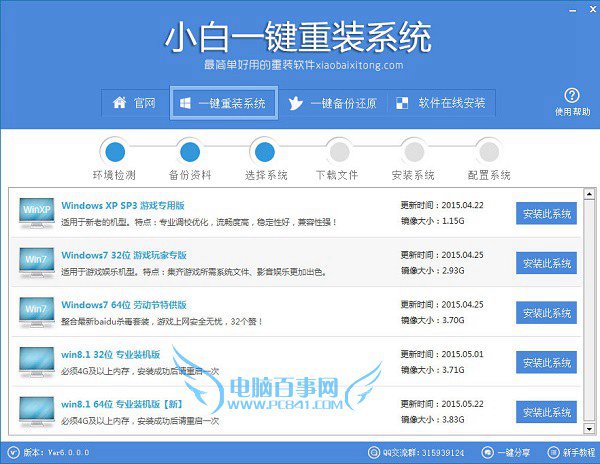Click the Win7 32位 monitor icon

tap(37, 263)
